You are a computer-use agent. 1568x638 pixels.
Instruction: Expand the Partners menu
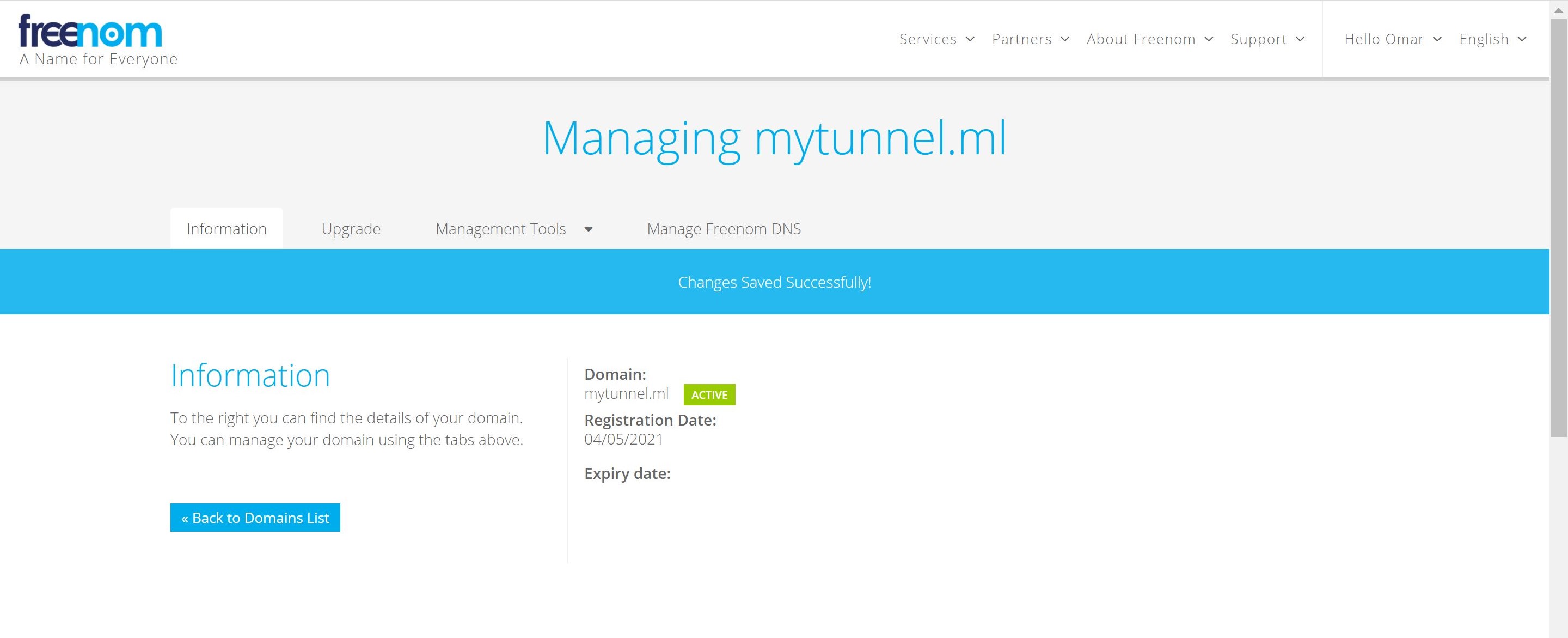(1030, 39)
